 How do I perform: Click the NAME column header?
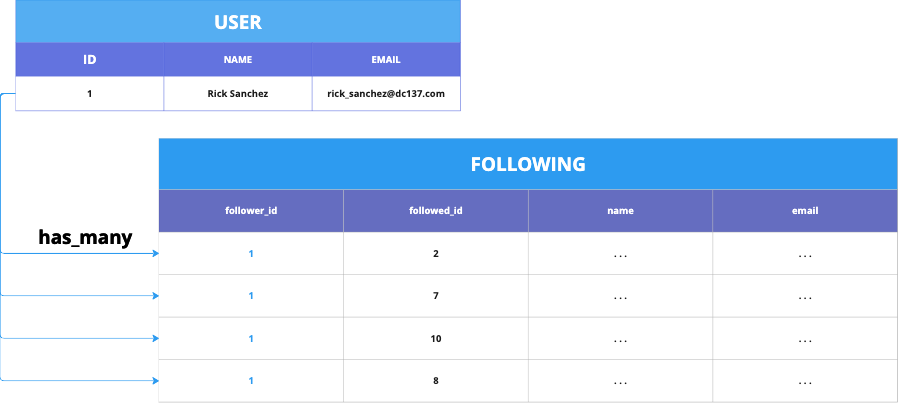pyautogui.click(x=238, y=59)
